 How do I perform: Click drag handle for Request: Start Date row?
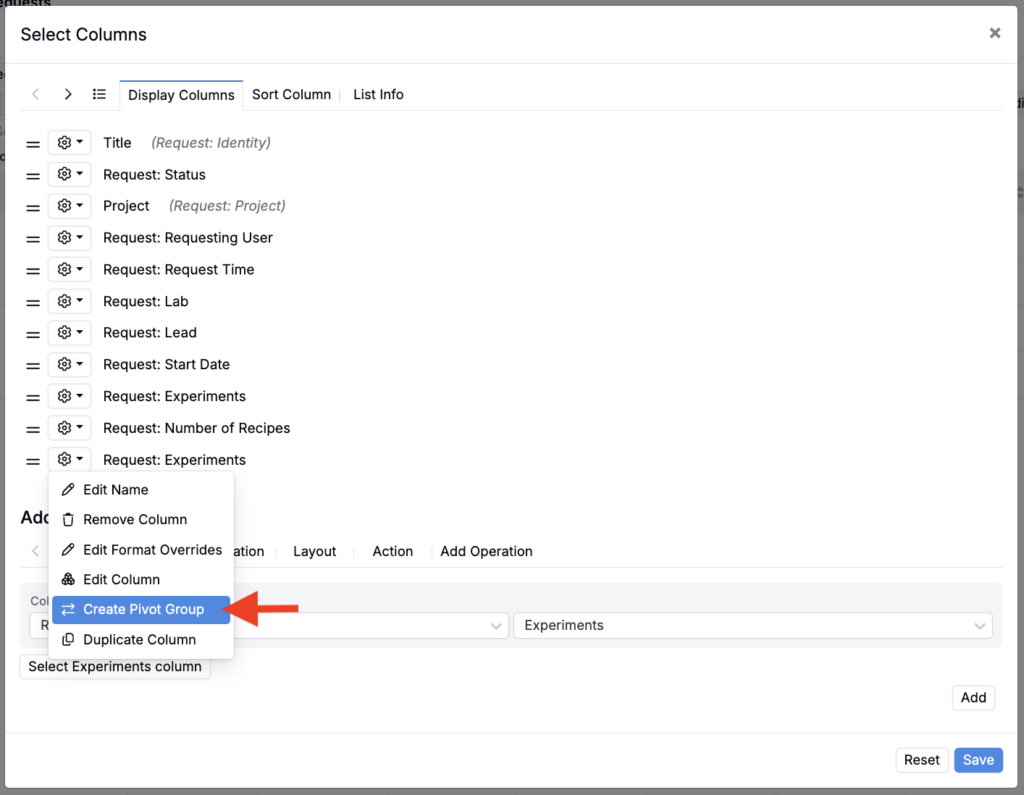(33, 365)
